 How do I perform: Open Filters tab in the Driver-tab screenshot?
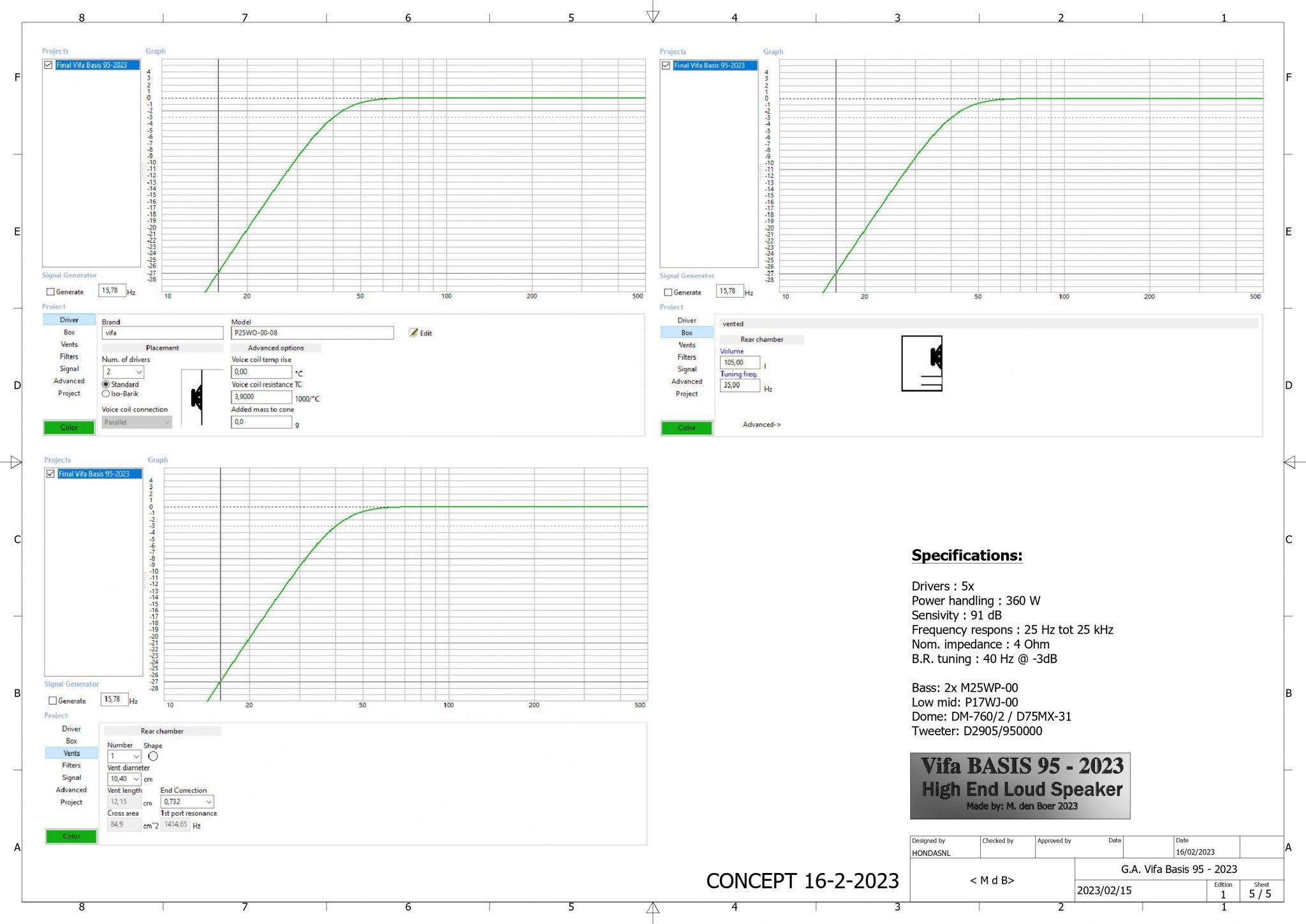tap(69, 356)
